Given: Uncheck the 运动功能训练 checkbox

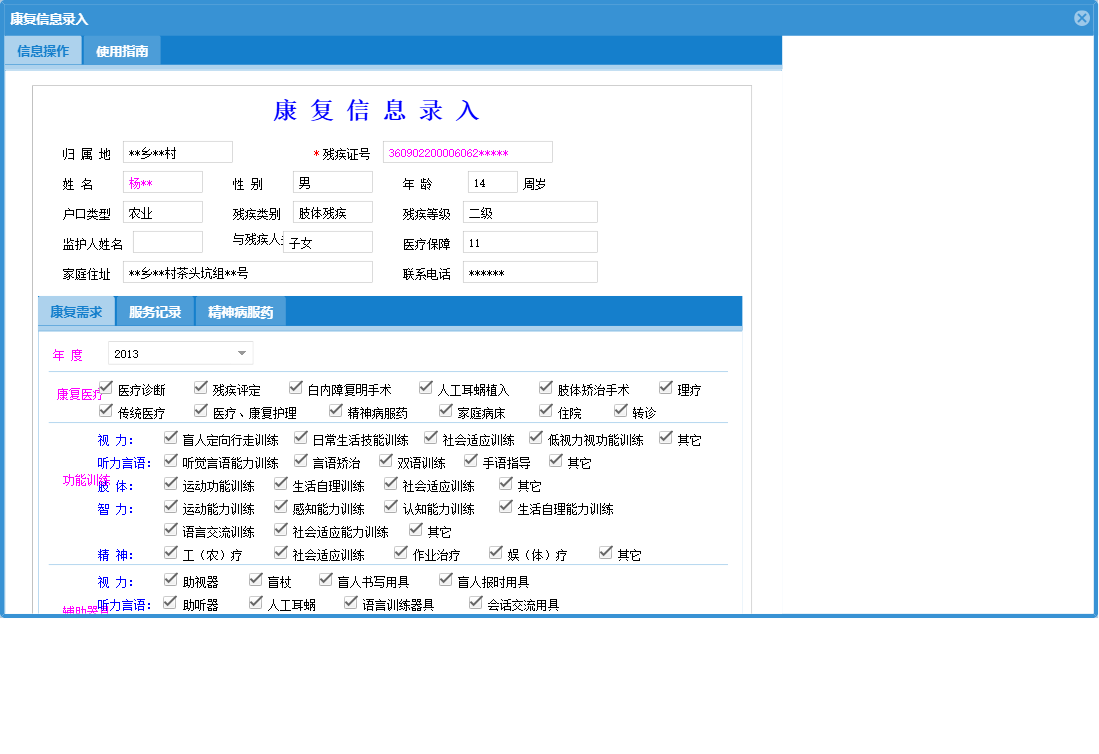Looking at the screenshot, I should click(171, 483).
